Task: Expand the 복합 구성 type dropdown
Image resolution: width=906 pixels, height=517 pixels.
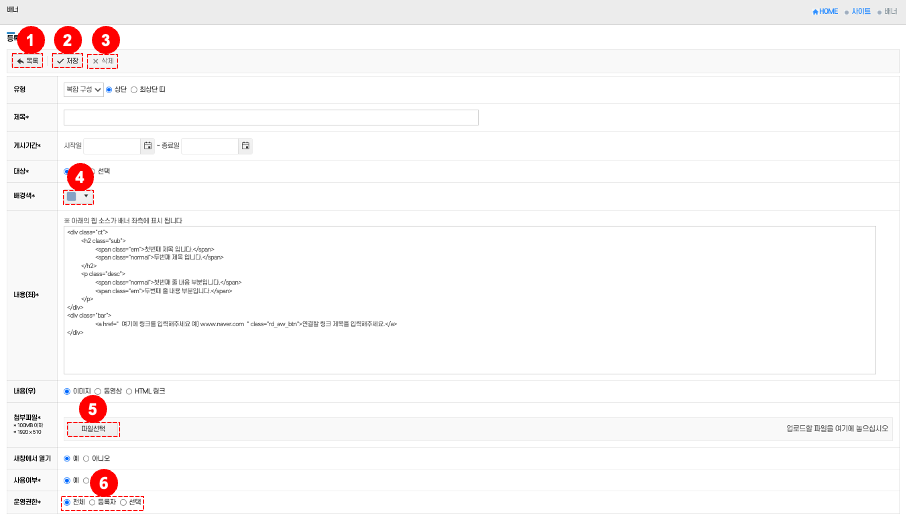Action: (x=83, y=89)
